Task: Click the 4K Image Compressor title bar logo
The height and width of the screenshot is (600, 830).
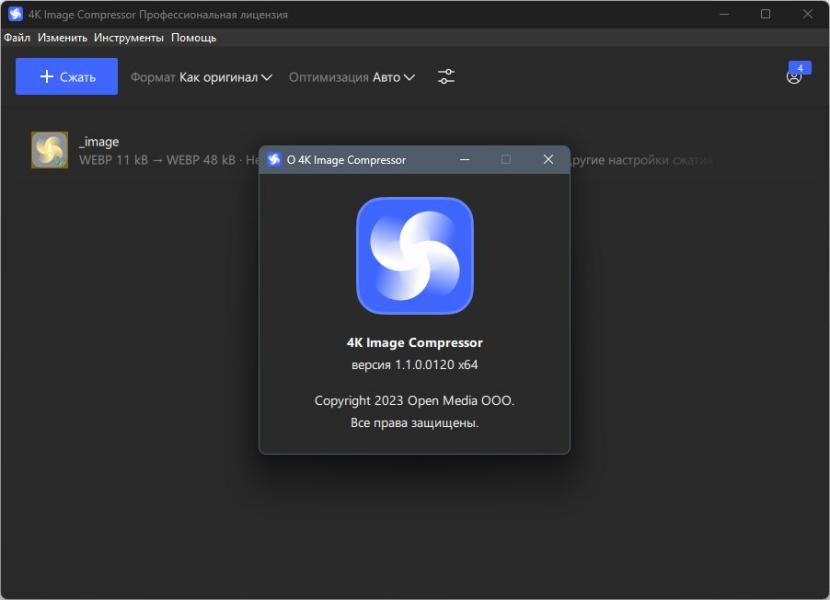Action: (15, 14)
